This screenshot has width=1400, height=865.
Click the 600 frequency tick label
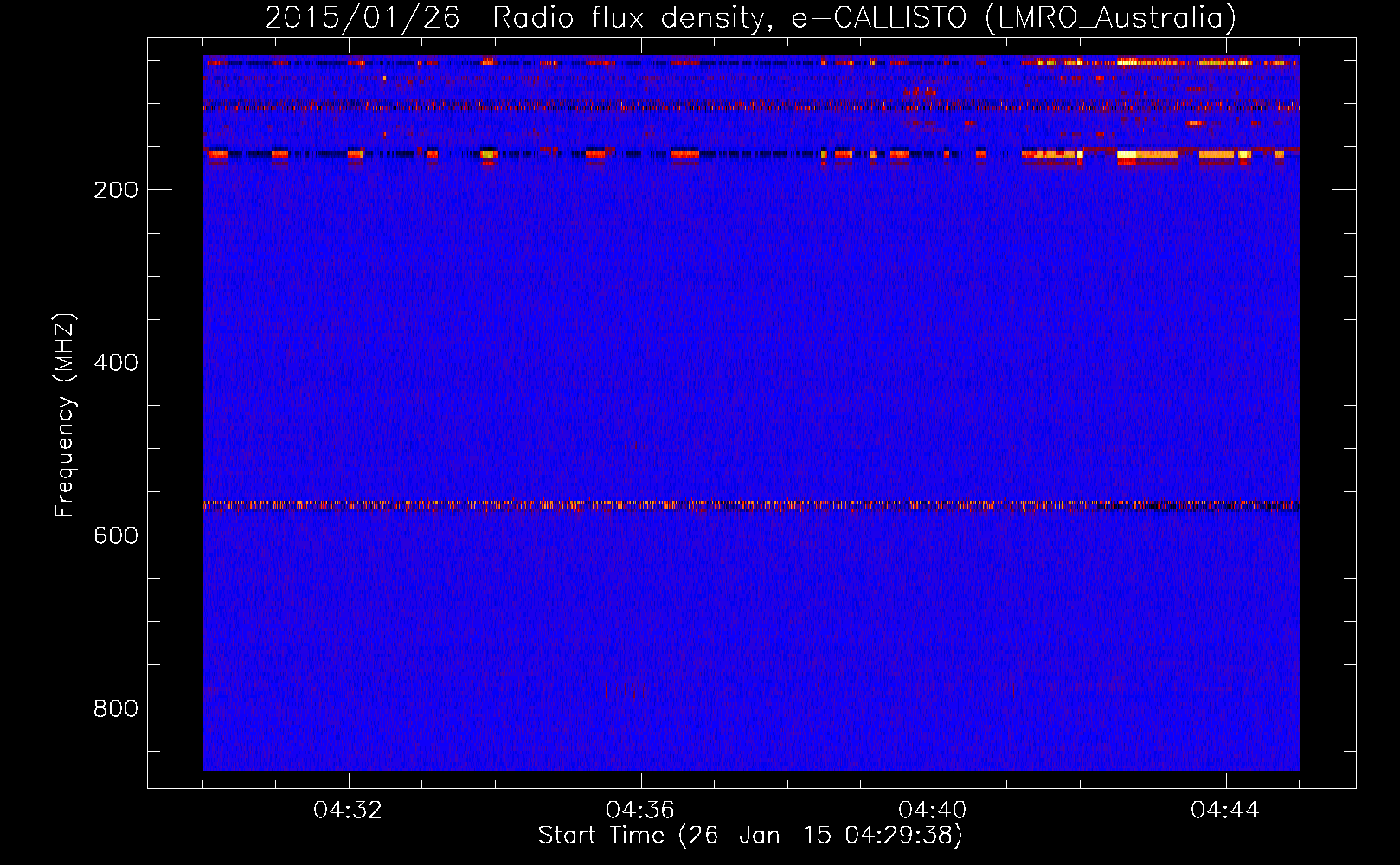pos(116,536)
